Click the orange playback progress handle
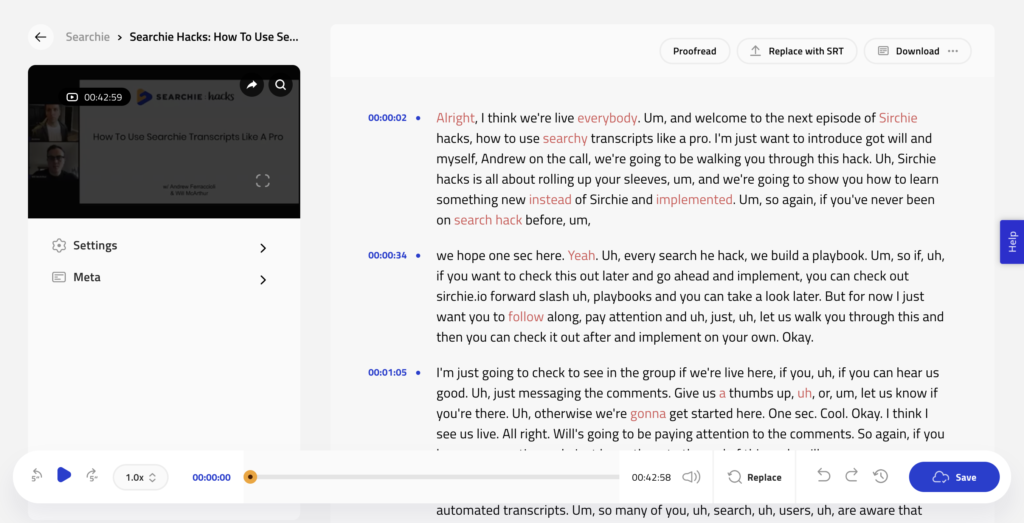This screenshot has height=523, width=1024. (x=250, y=477)
